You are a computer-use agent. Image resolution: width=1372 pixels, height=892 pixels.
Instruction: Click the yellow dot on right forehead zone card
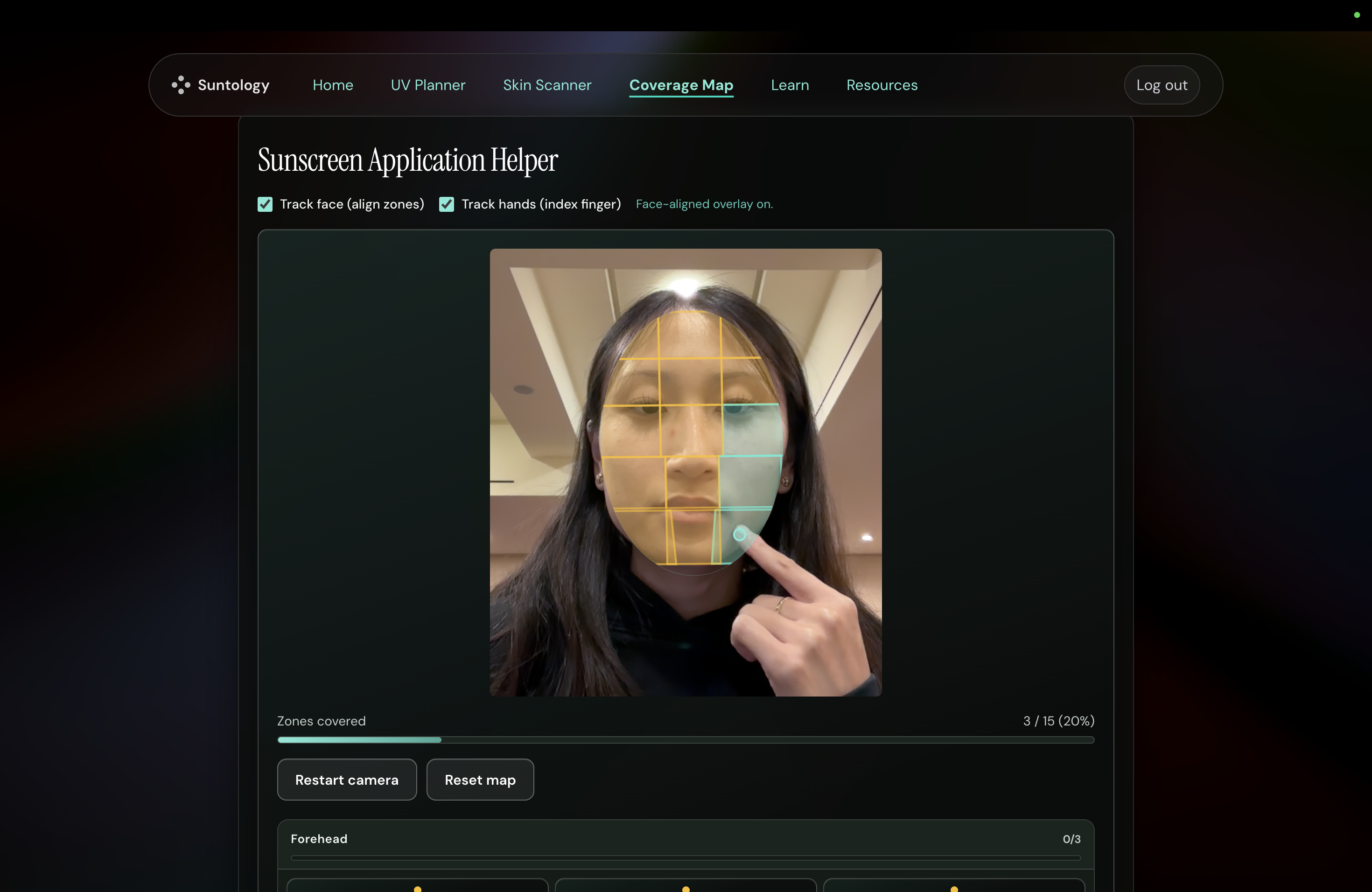pos(954,889)
